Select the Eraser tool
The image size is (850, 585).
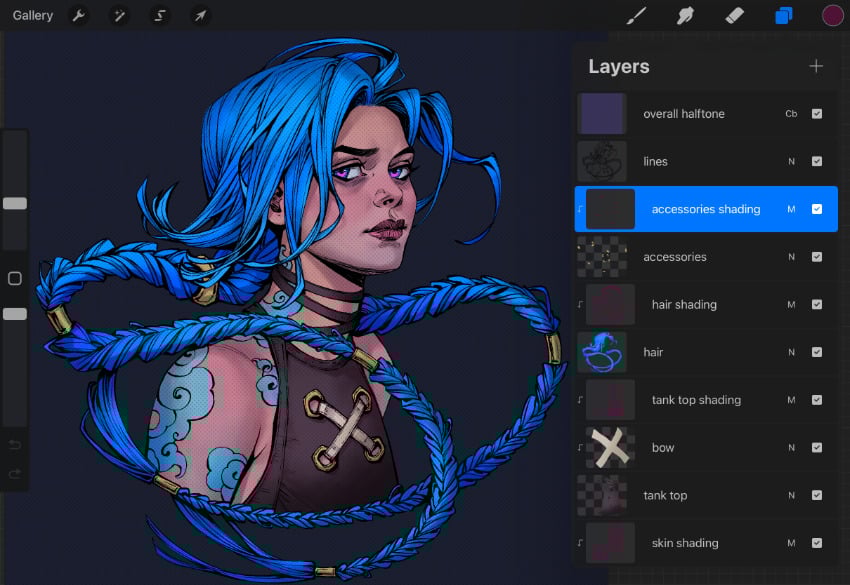735,15
